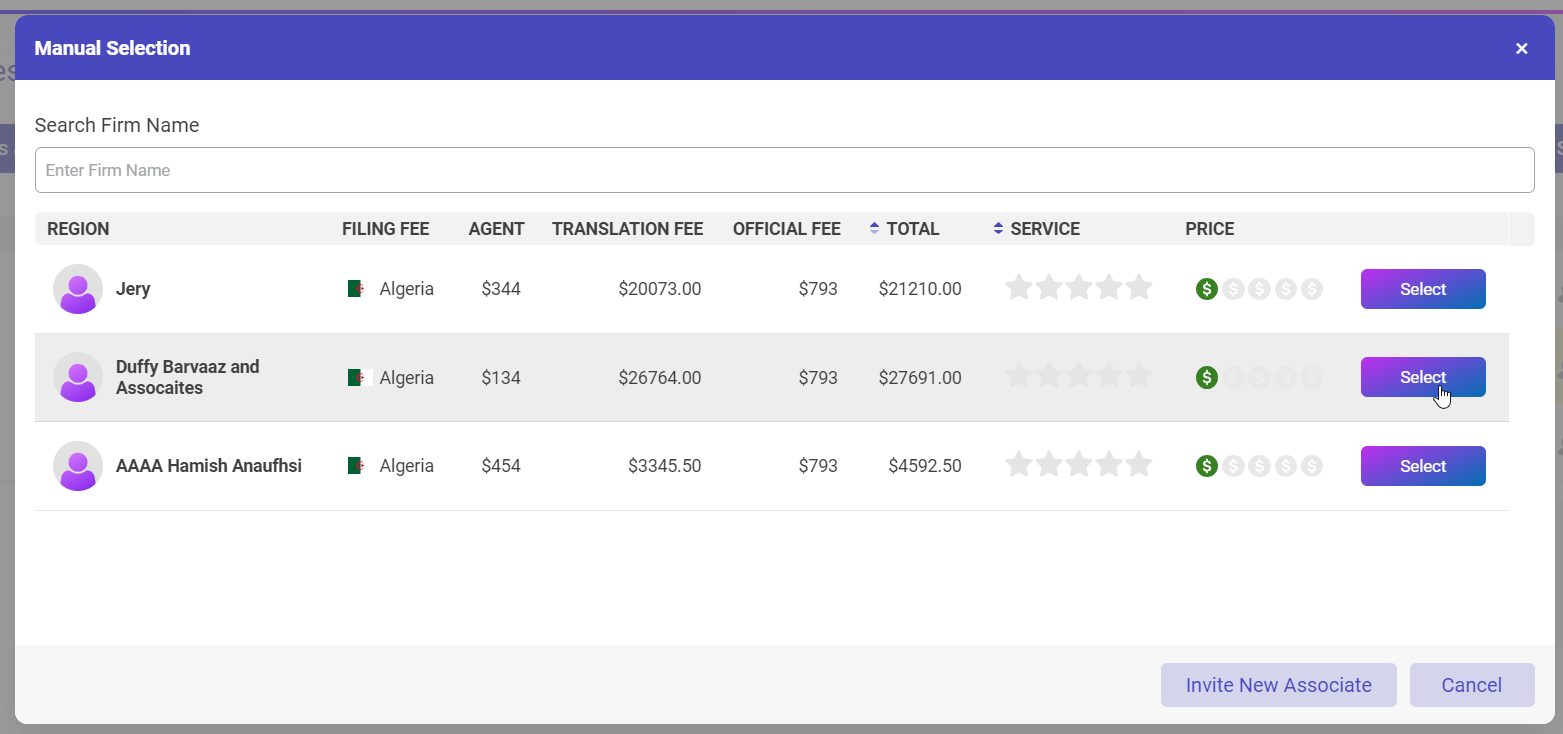Rate Jery five stars in Service column

pos(1139,289)
